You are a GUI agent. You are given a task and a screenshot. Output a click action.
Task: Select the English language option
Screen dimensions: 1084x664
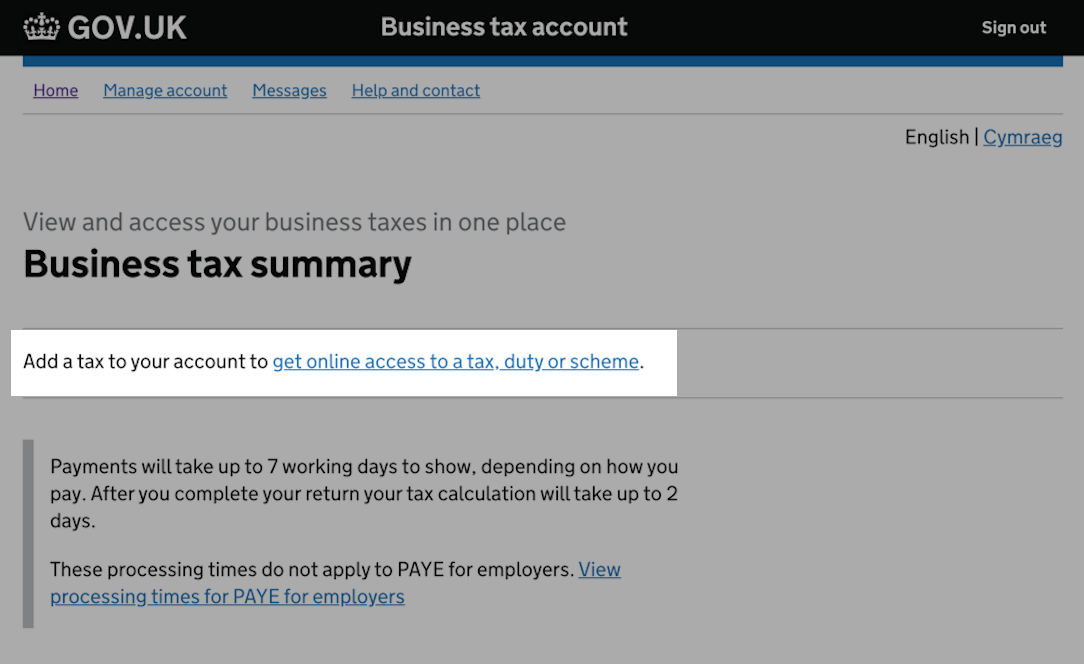click(936, 137)
